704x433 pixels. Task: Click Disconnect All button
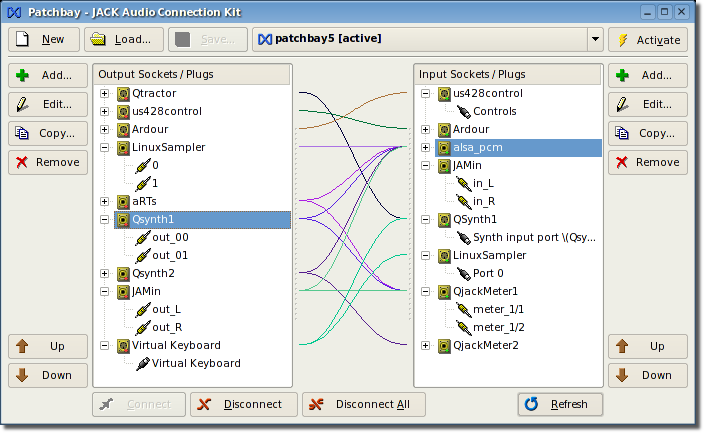(x=364, y=404)
